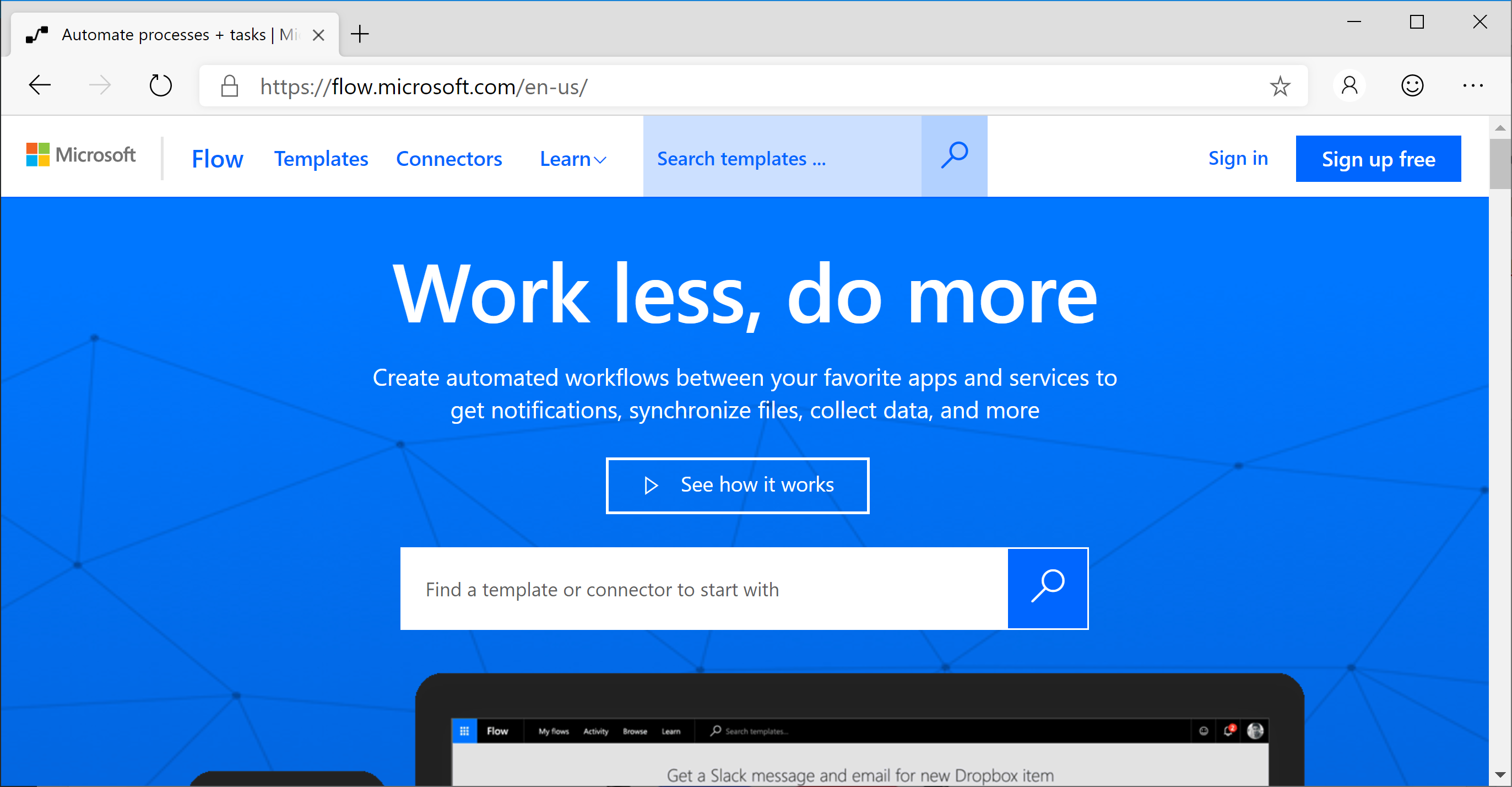This screenshot has height=787, width=1512.
Task: Close the Automate processes browser tab
Action: [319, 35]
